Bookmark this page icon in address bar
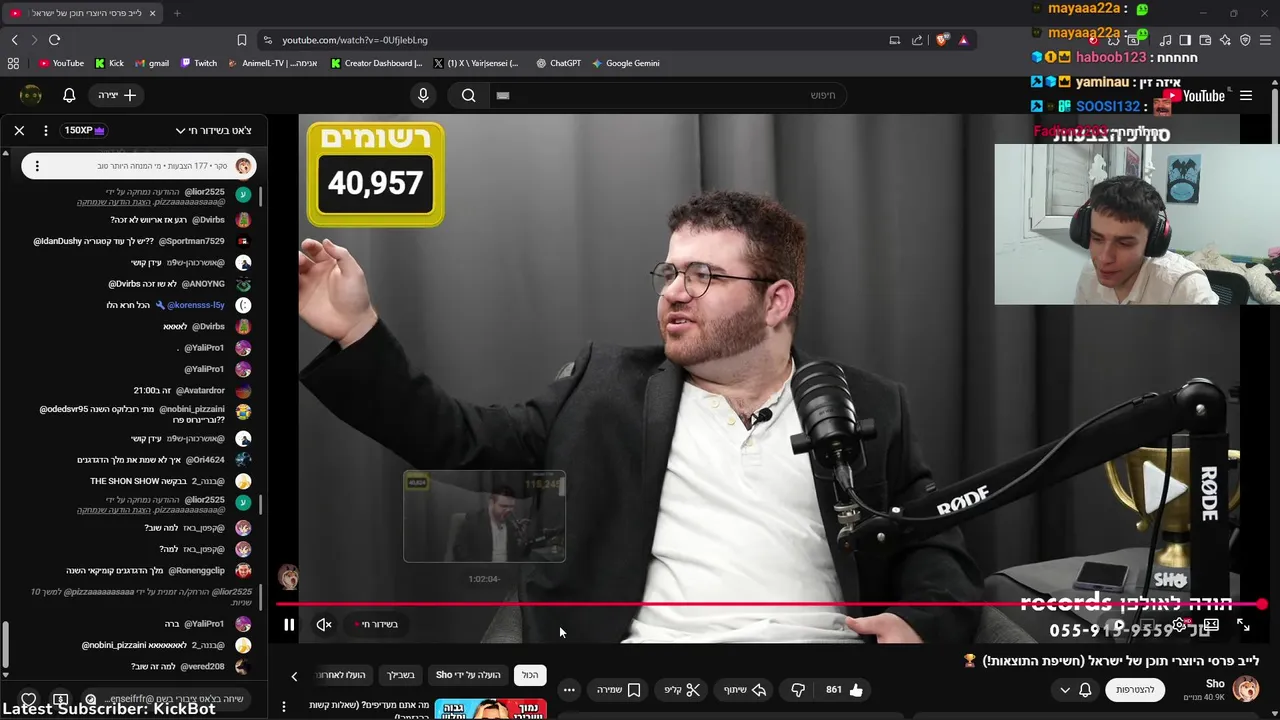The height and width of the screenshot is (720, 1280). [x=242, y=40]
